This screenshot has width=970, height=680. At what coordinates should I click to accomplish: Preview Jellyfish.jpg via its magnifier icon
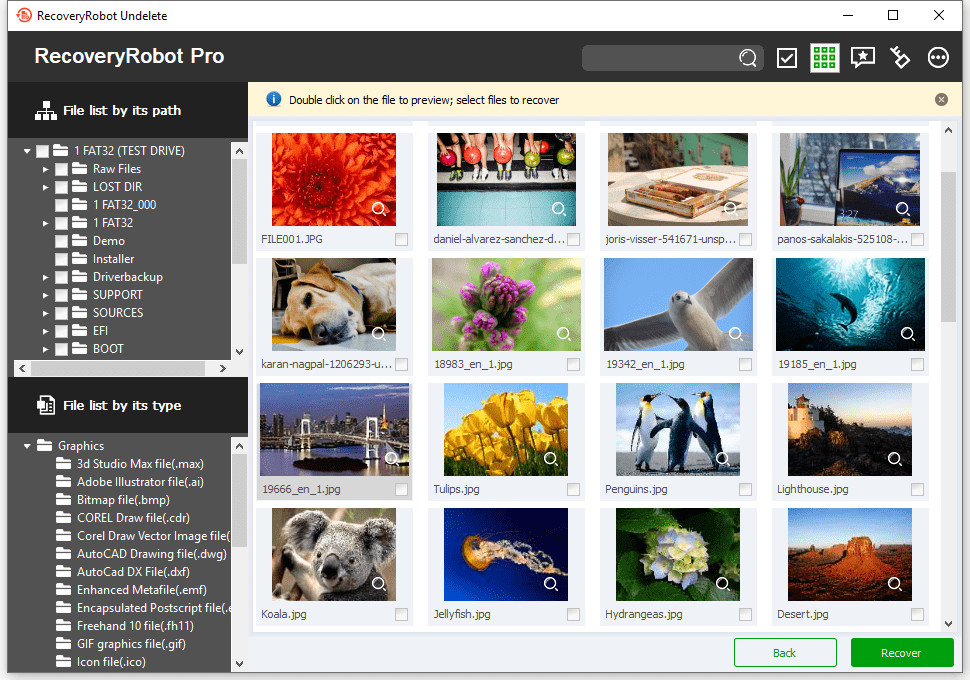[551, 584]
